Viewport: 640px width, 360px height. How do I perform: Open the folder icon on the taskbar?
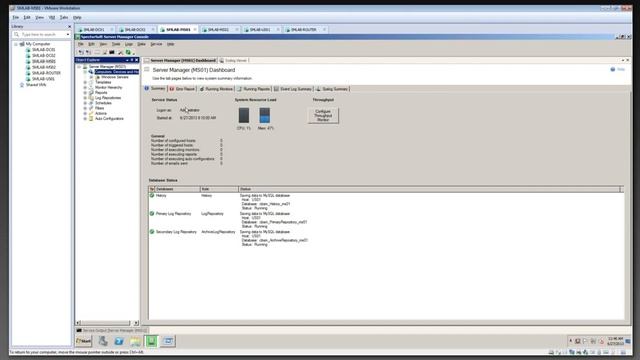tap(135, 341)
